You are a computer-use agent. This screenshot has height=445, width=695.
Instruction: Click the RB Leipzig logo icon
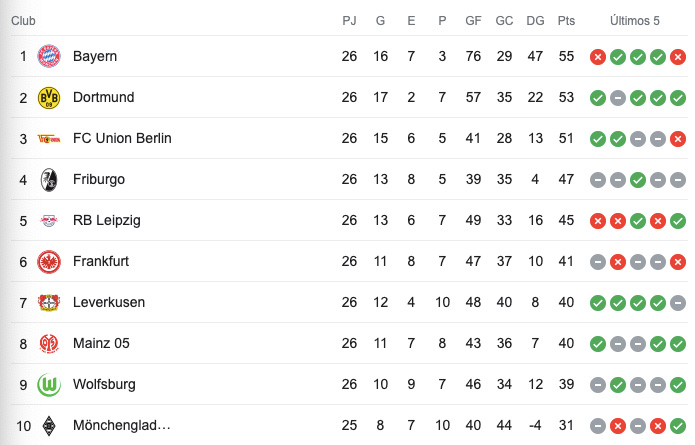(48, 220)
